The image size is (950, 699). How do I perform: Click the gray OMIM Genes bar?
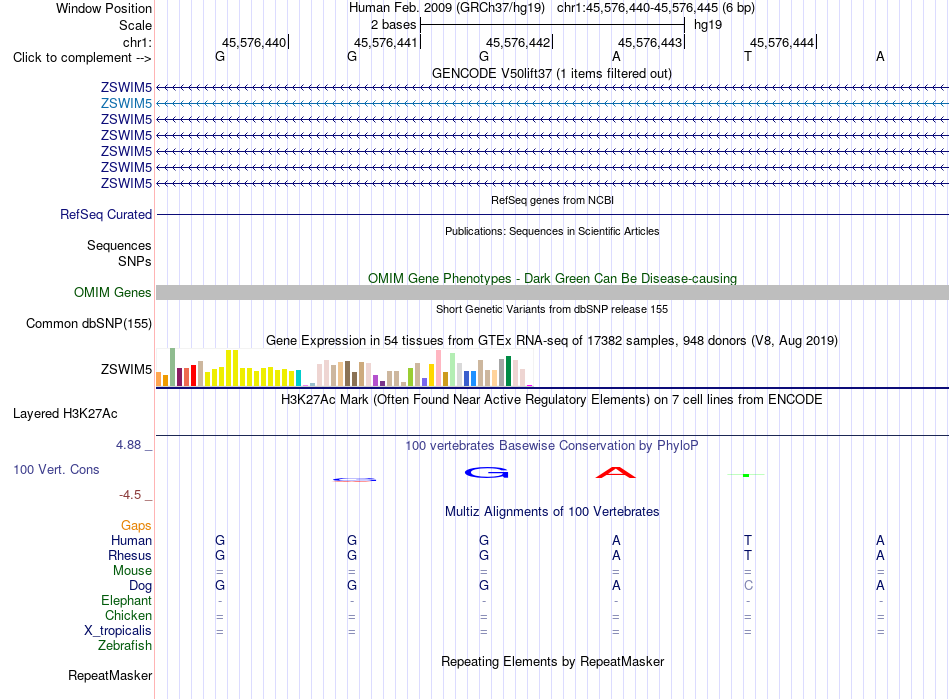(552, 293)
